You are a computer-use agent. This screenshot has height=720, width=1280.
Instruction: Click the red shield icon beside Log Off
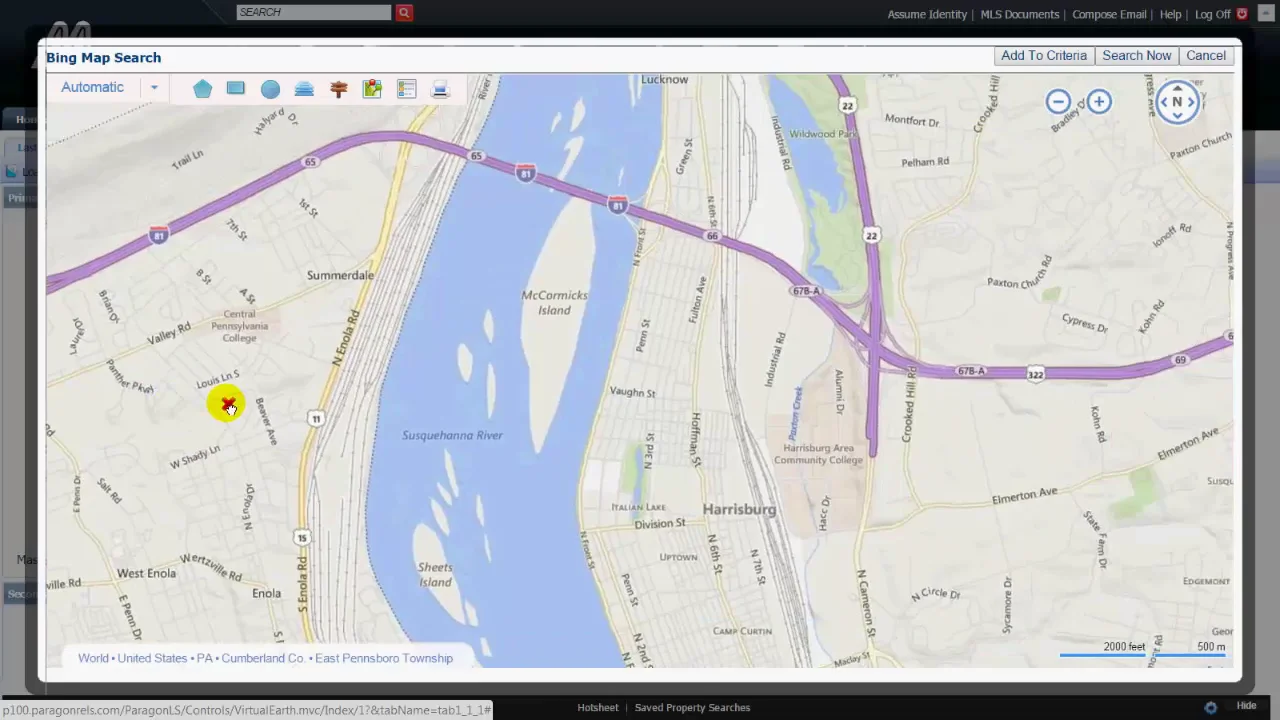[1242, 14]
